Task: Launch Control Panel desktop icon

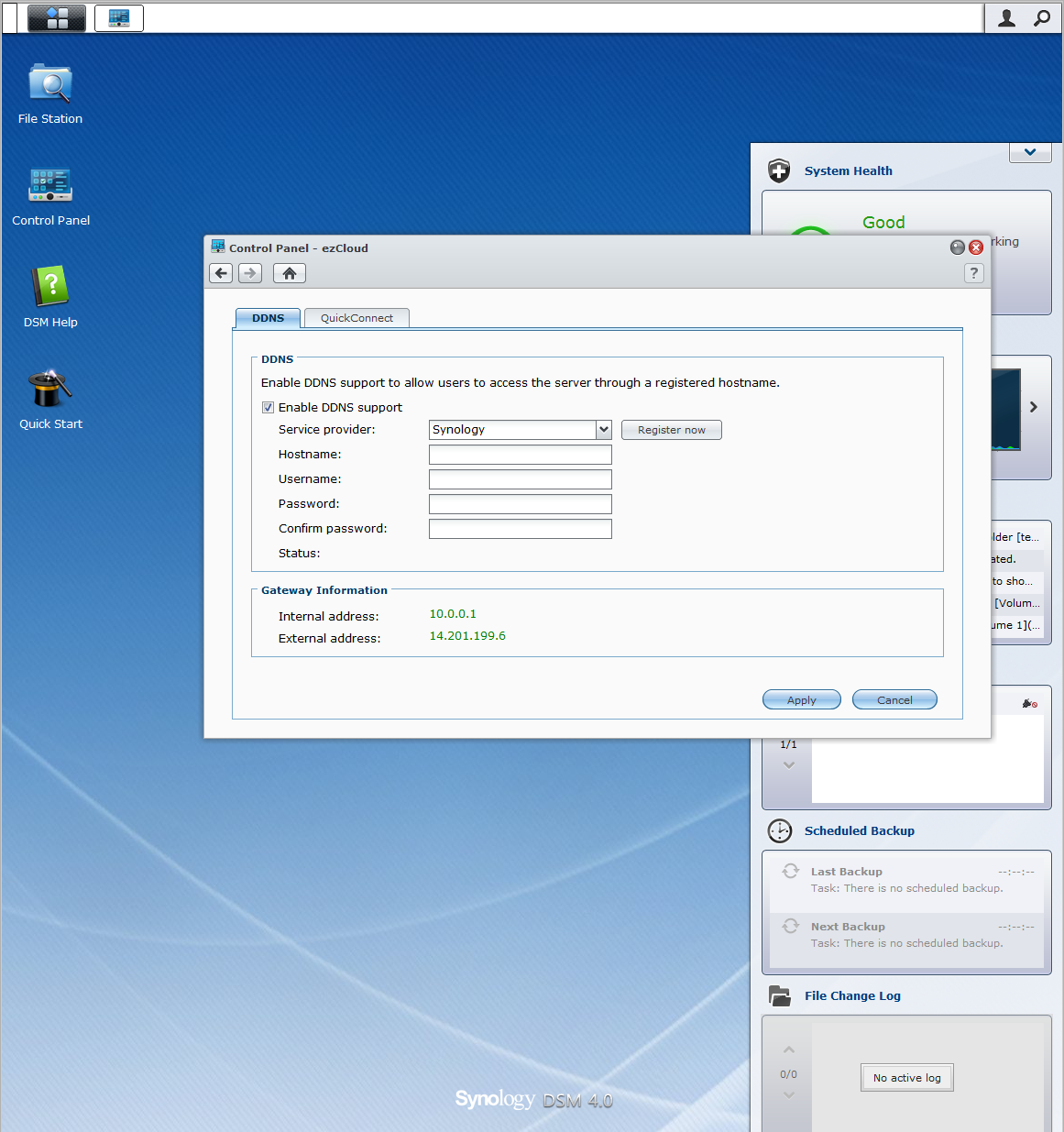Action: pyautogui.click(x=50, y=196)
